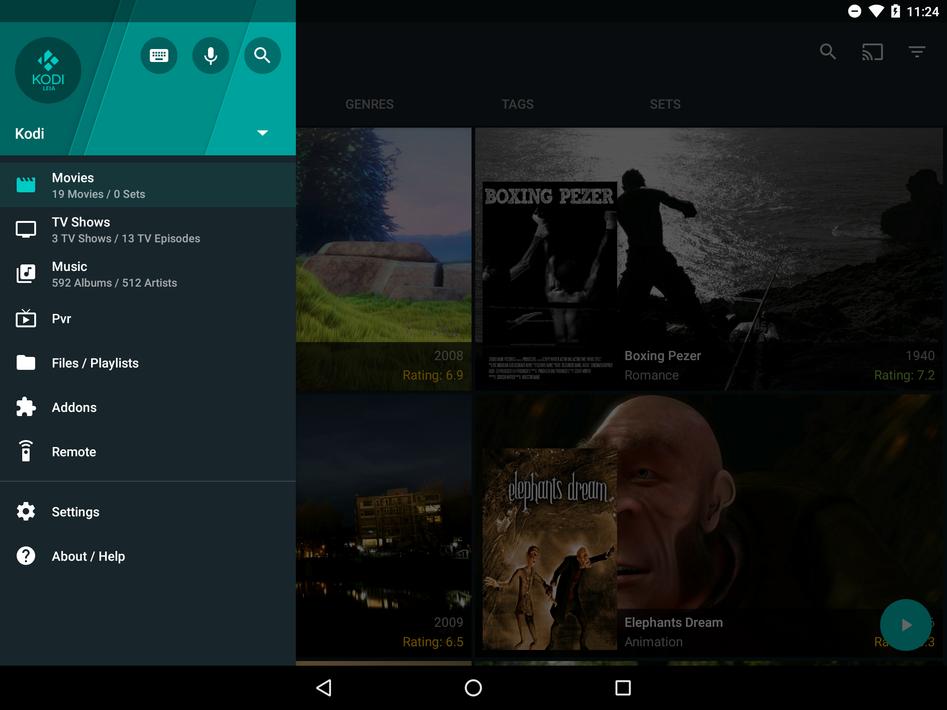The height and width of the screenshot is (710, 947).
Task: Select Movies in the navigation drawer
Action: pos(148,185)
